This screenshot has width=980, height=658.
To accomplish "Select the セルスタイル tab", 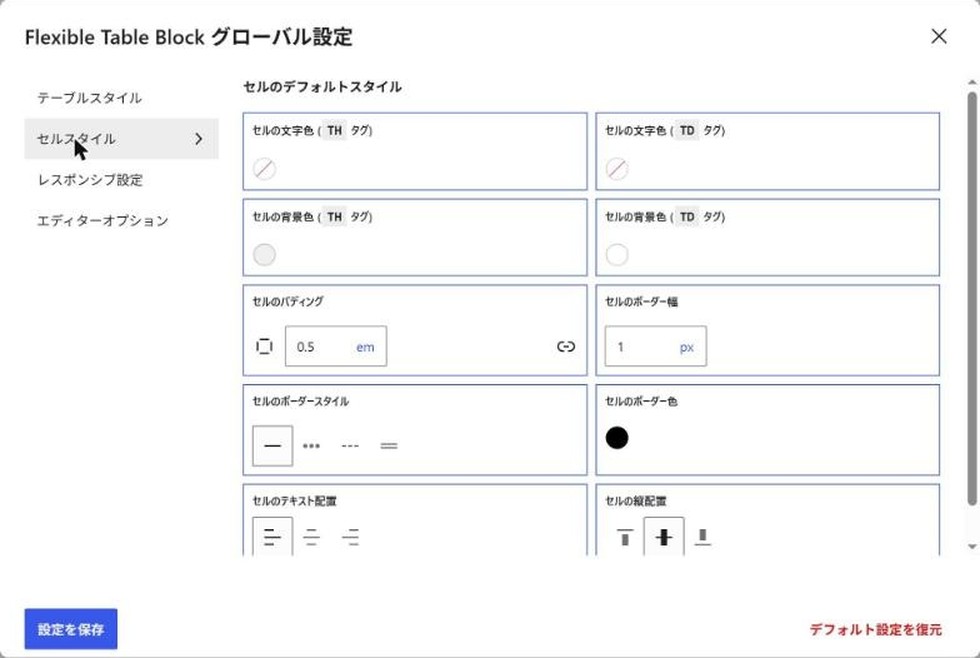I will [121, 139].
